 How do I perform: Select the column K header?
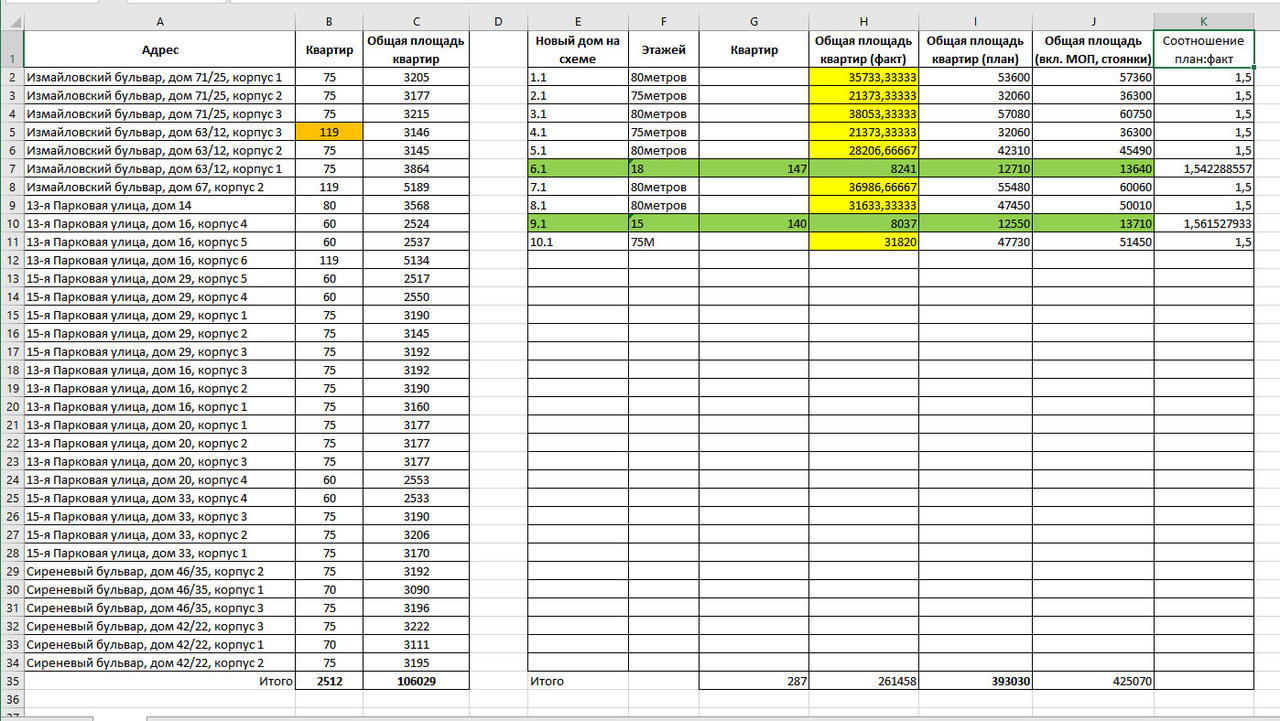pos(1204,21)
